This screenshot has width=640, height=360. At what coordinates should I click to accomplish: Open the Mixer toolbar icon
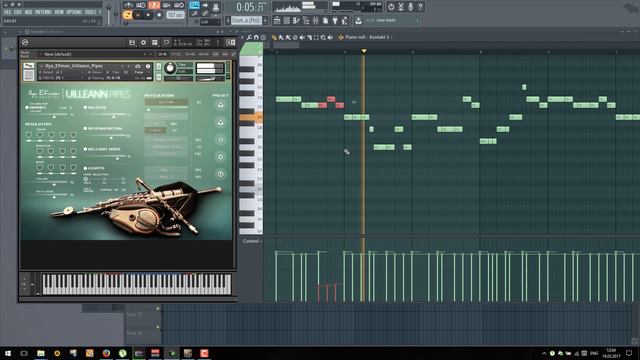pos(316,20)
